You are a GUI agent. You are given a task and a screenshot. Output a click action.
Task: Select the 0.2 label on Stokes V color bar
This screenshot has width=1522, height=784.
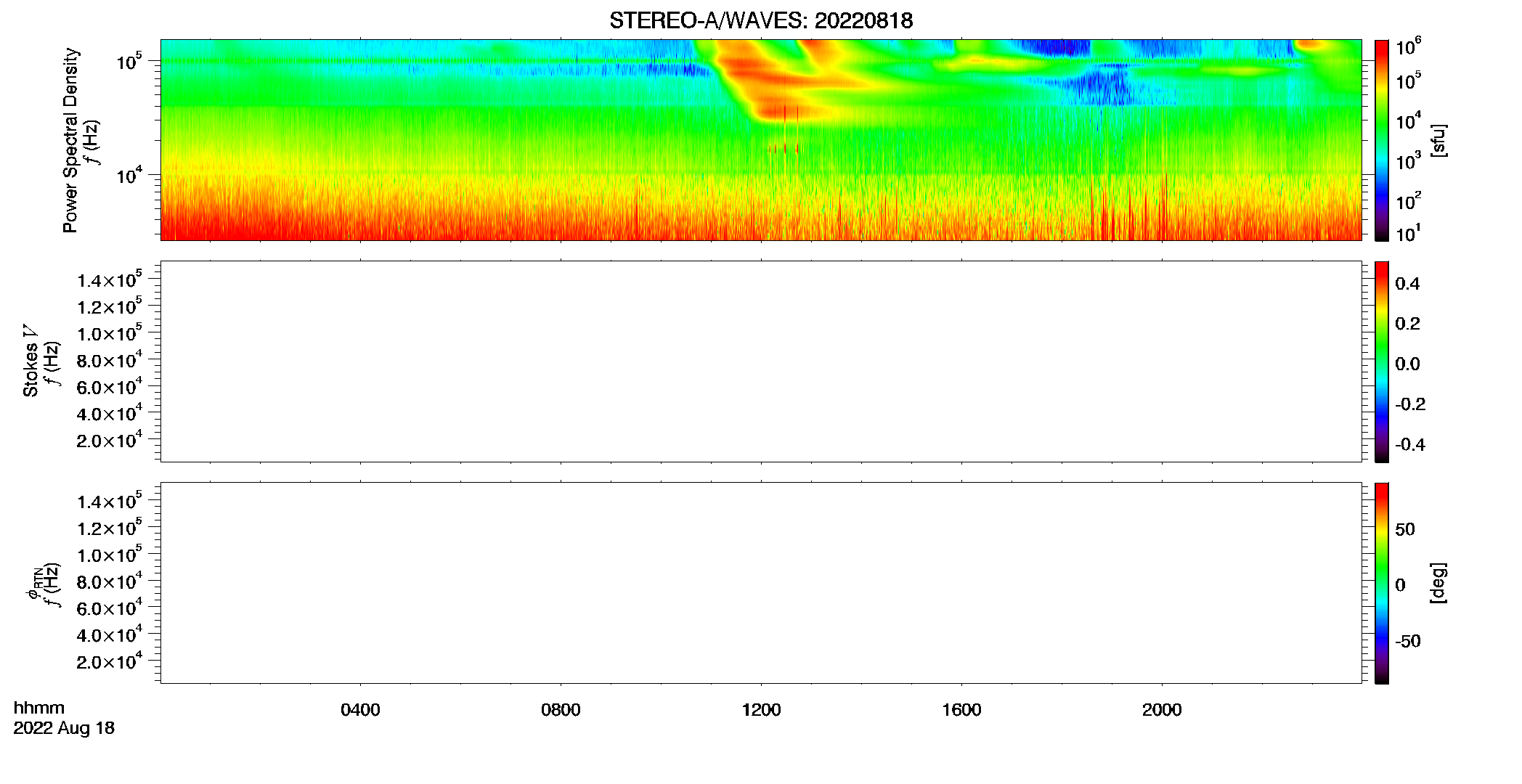tap(1407, 324)
